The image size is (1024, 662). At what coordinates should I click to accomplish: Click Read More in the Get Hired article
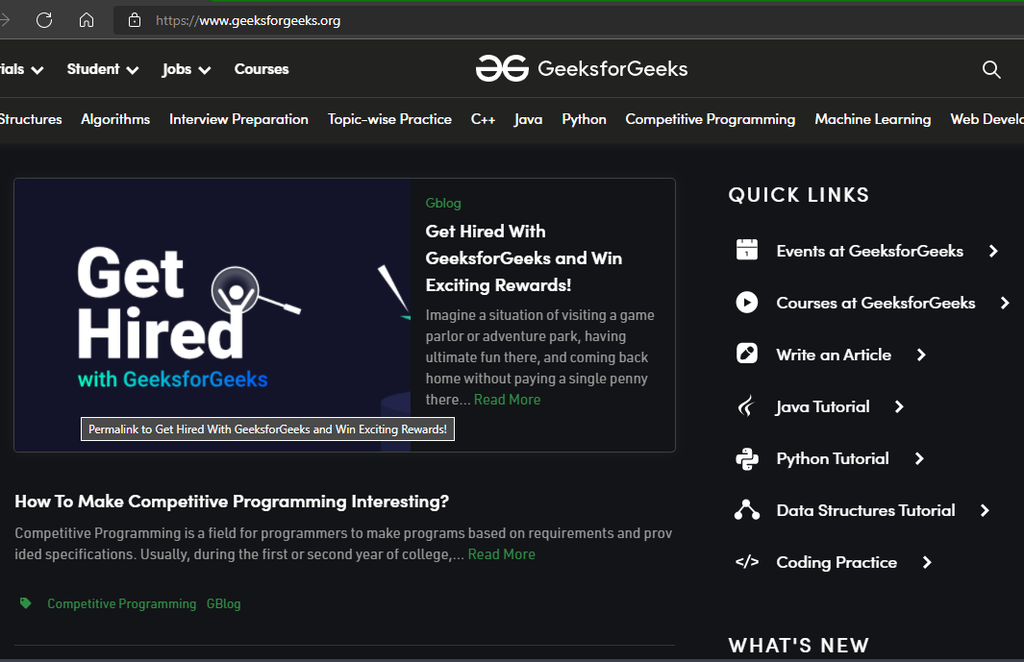[x=507, y=400]
